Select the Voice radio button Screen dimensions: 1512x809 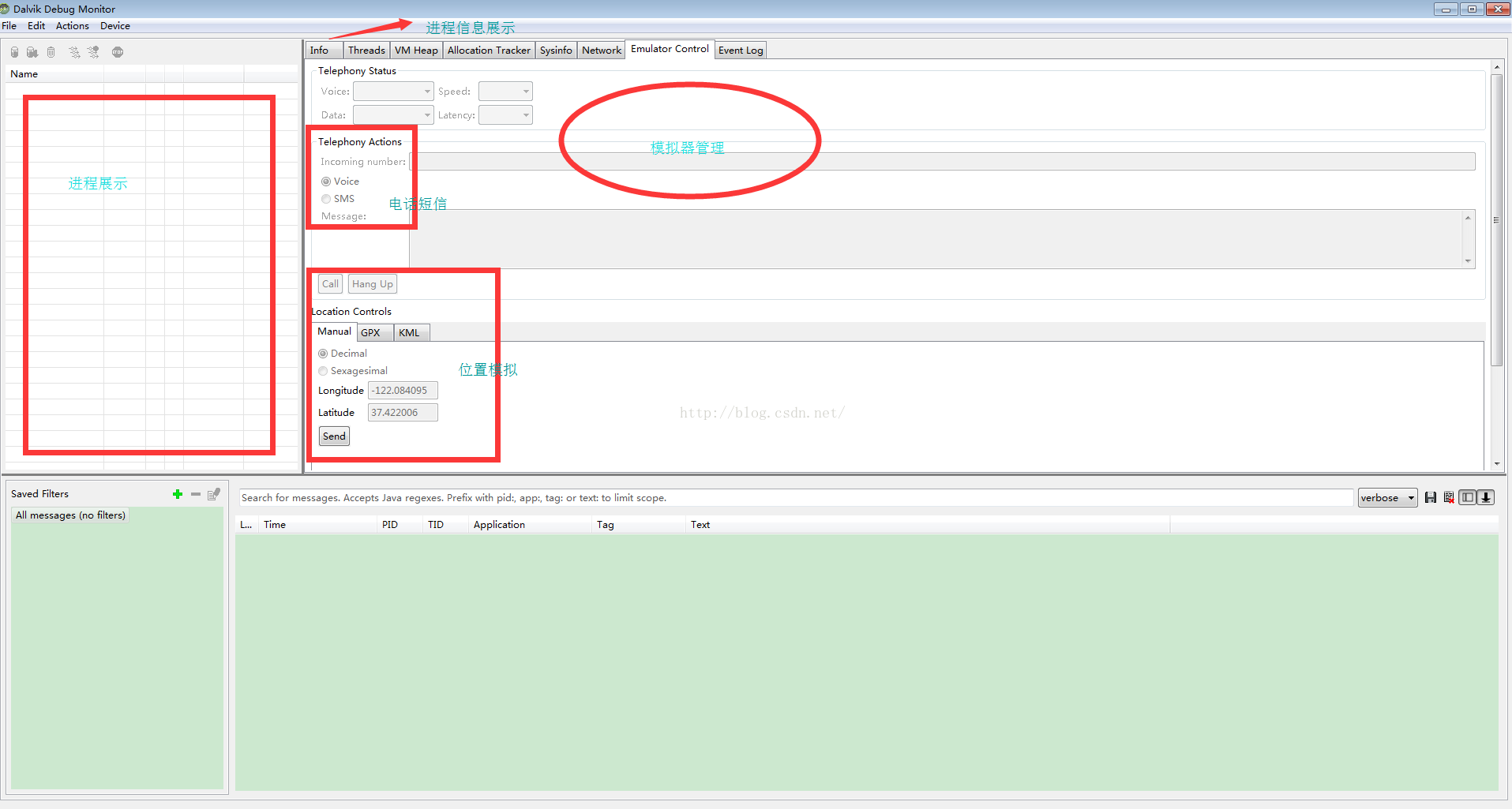pyautogui.click(x=326, y=182)
